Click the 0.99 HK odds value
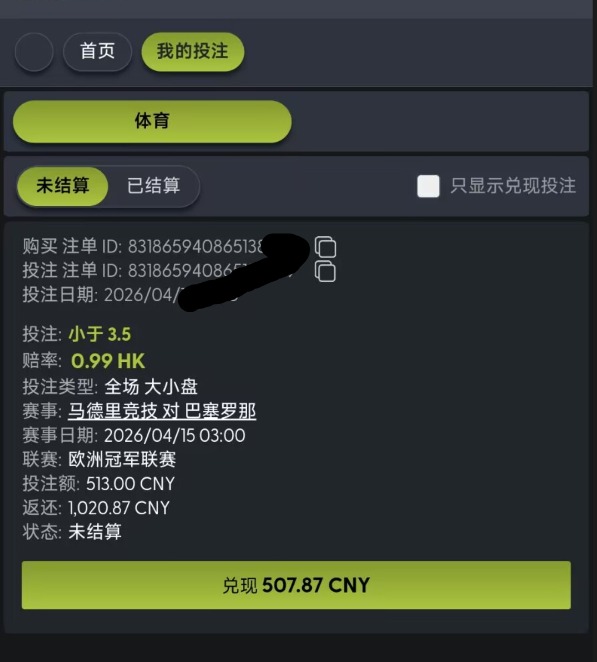This screenshot has height=662, width=597. pyautogui.click(x=108, y=361)
